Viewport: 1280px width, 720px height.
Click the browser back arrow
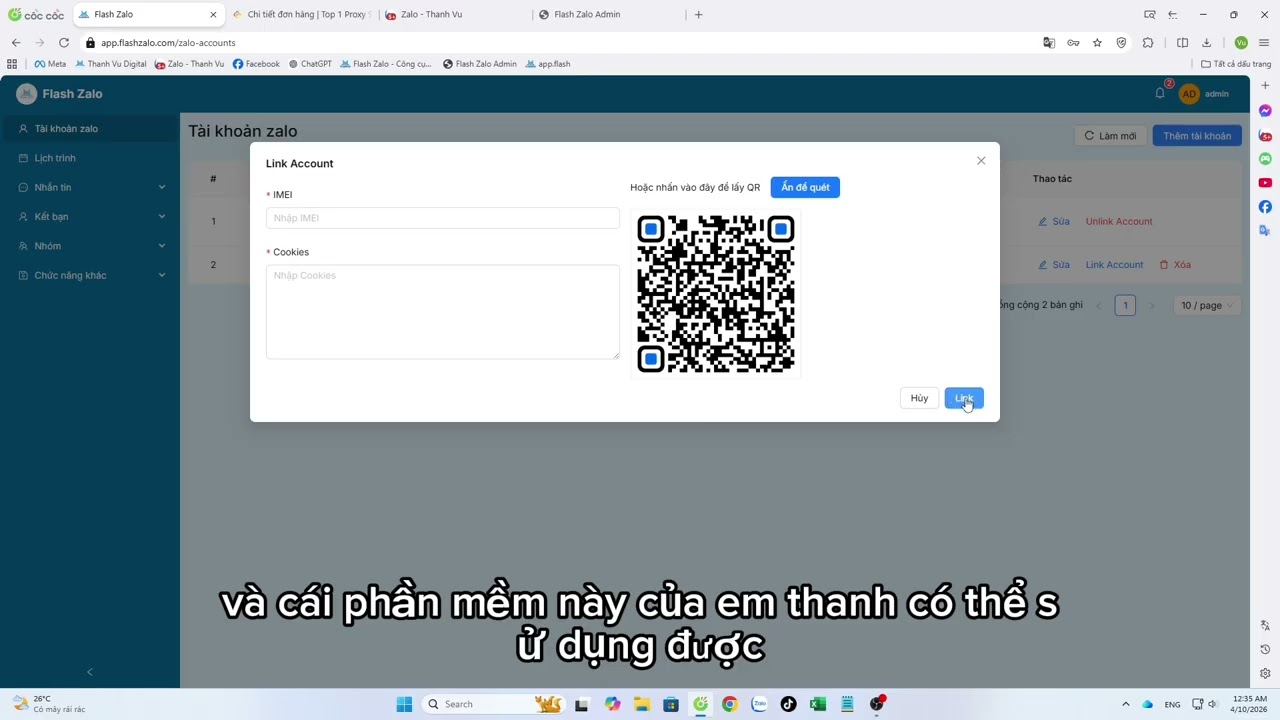16,43
